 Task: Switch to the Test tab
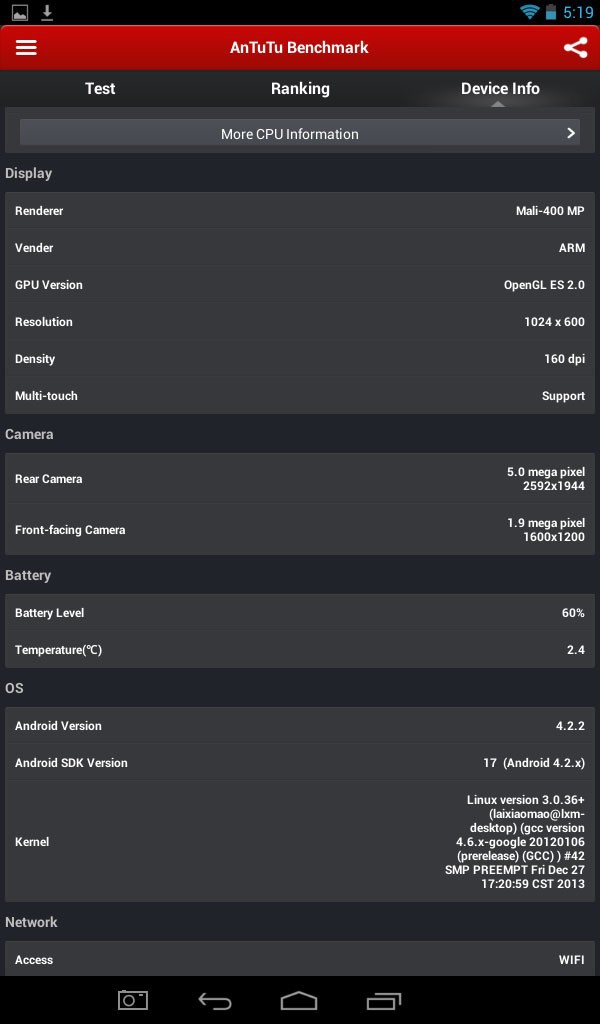point(100,88)
